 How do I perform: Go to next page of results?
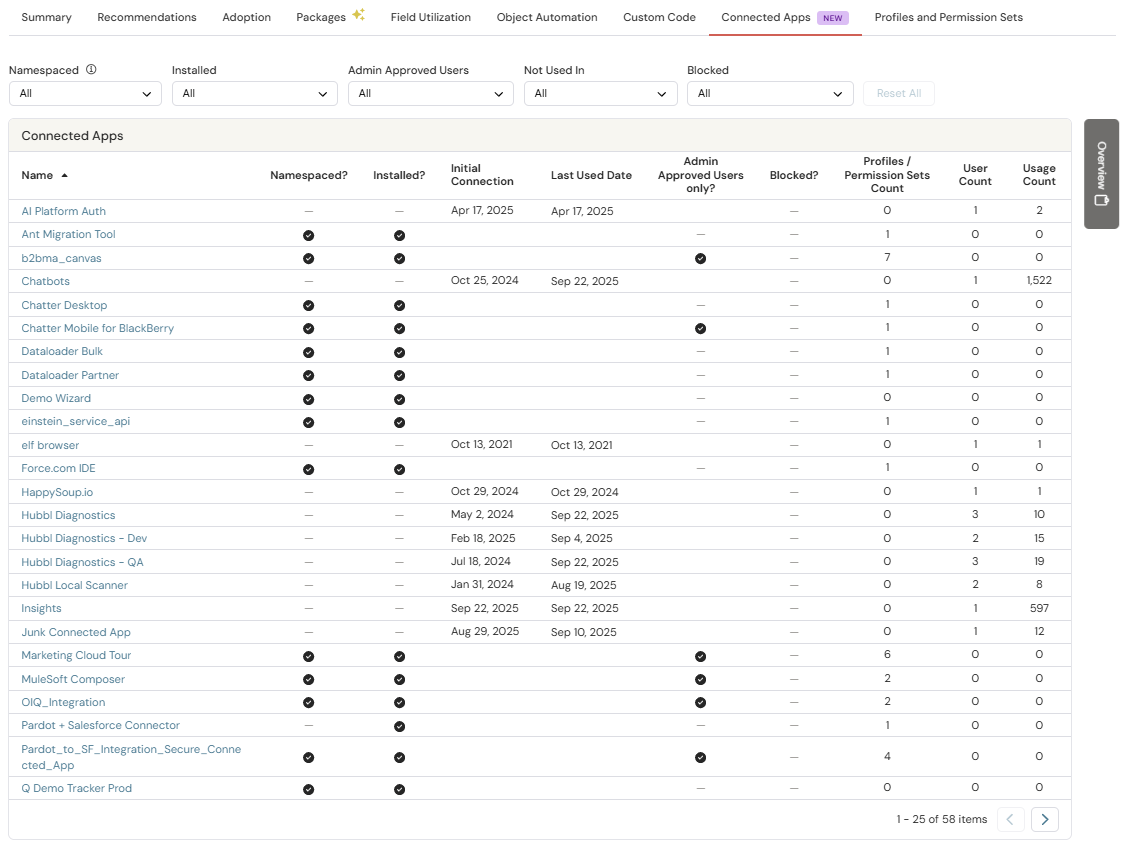coord(1044,819)
